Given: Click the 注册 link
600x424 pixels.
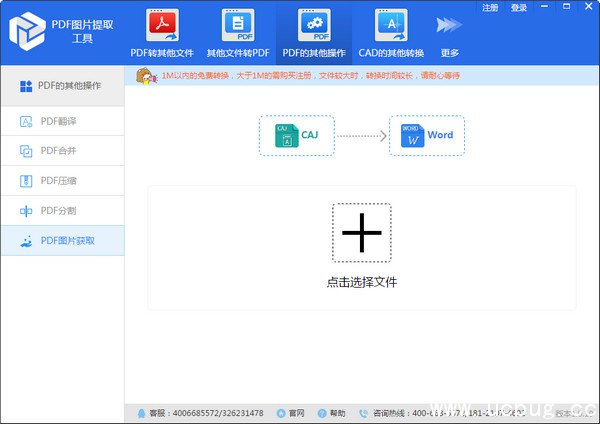Looking at the screenshot, I should click(x=490, y=8).
